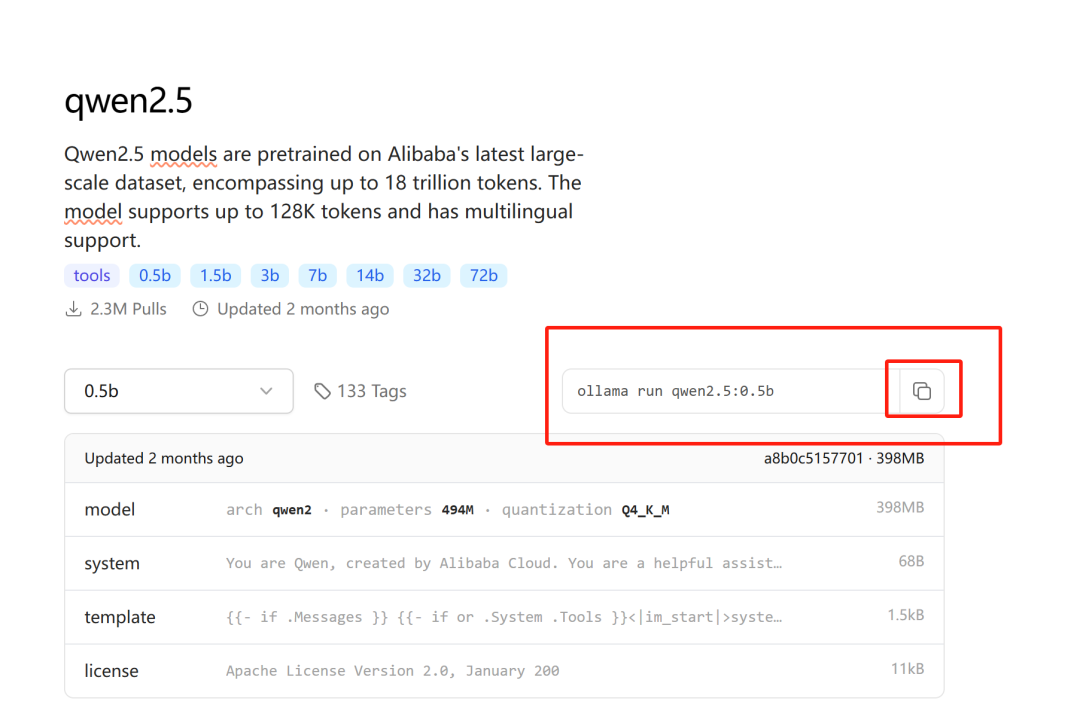This screenshot has height=717, width=1080.
Task: Click the 494M parameters value
Action: click(457, 510)
